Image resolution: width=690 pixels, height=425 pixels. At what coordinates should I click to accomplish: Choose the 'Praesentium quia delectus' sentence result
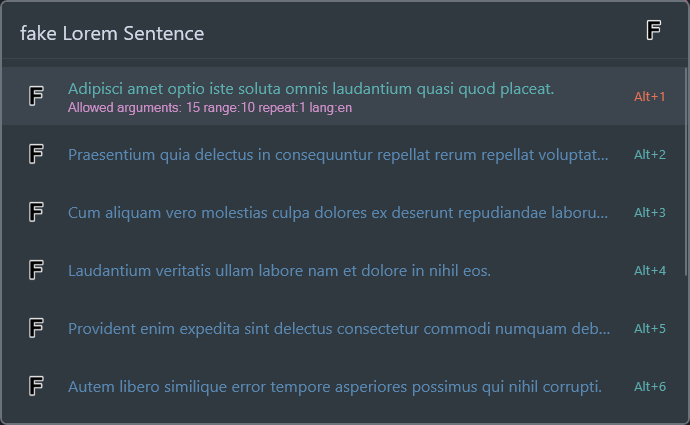pos(338,155)
